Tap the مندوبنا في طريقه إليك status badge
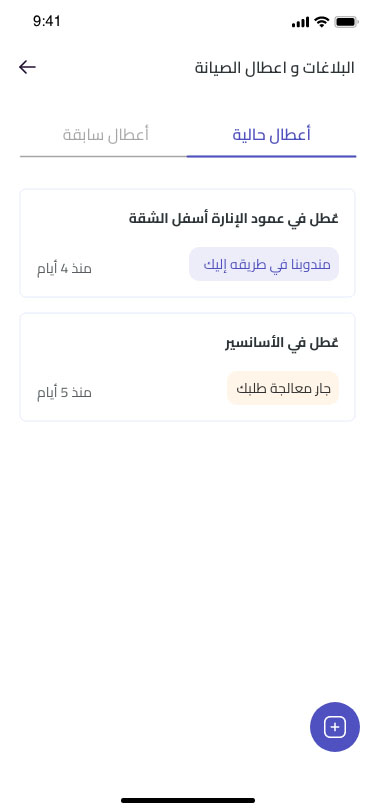Viewport: 375px width, 812px height. point(264,264)
